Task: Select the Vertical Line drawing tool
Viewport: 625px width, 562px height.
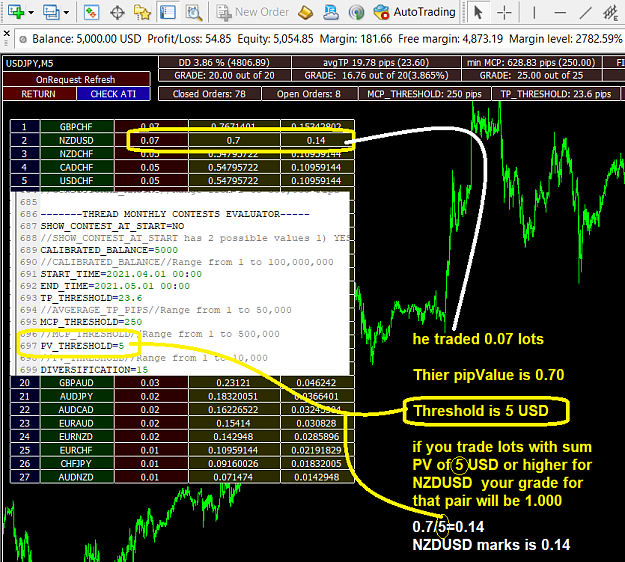Action: tap(534, 13)
